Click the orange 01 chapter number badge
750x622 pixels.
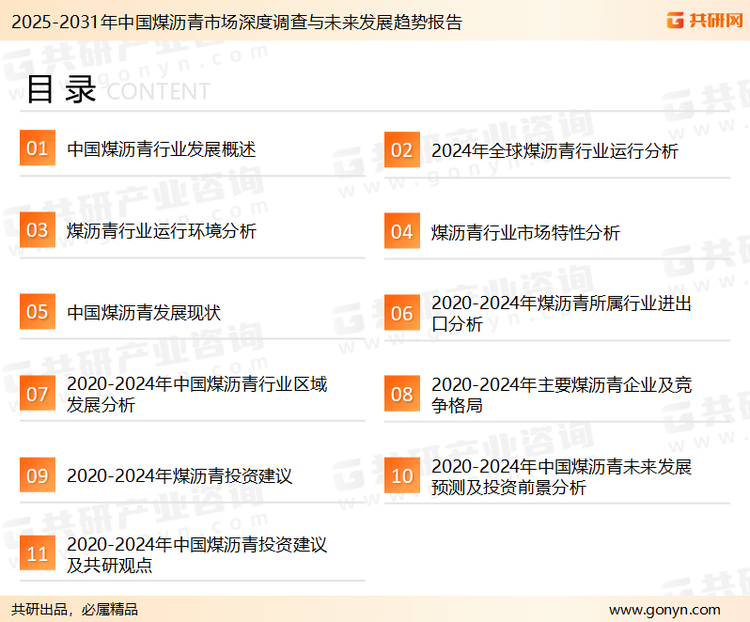pos(37,149)
